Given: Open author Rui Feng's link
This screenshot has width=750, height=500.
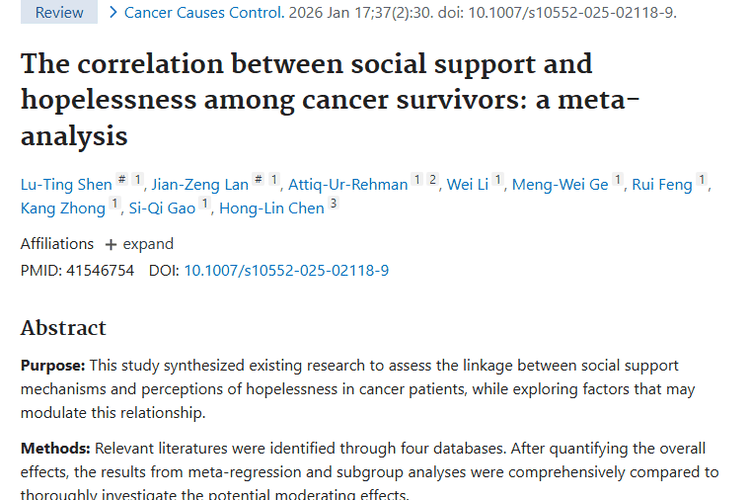Looking at the screenshot, I should [x=662, y=184].
